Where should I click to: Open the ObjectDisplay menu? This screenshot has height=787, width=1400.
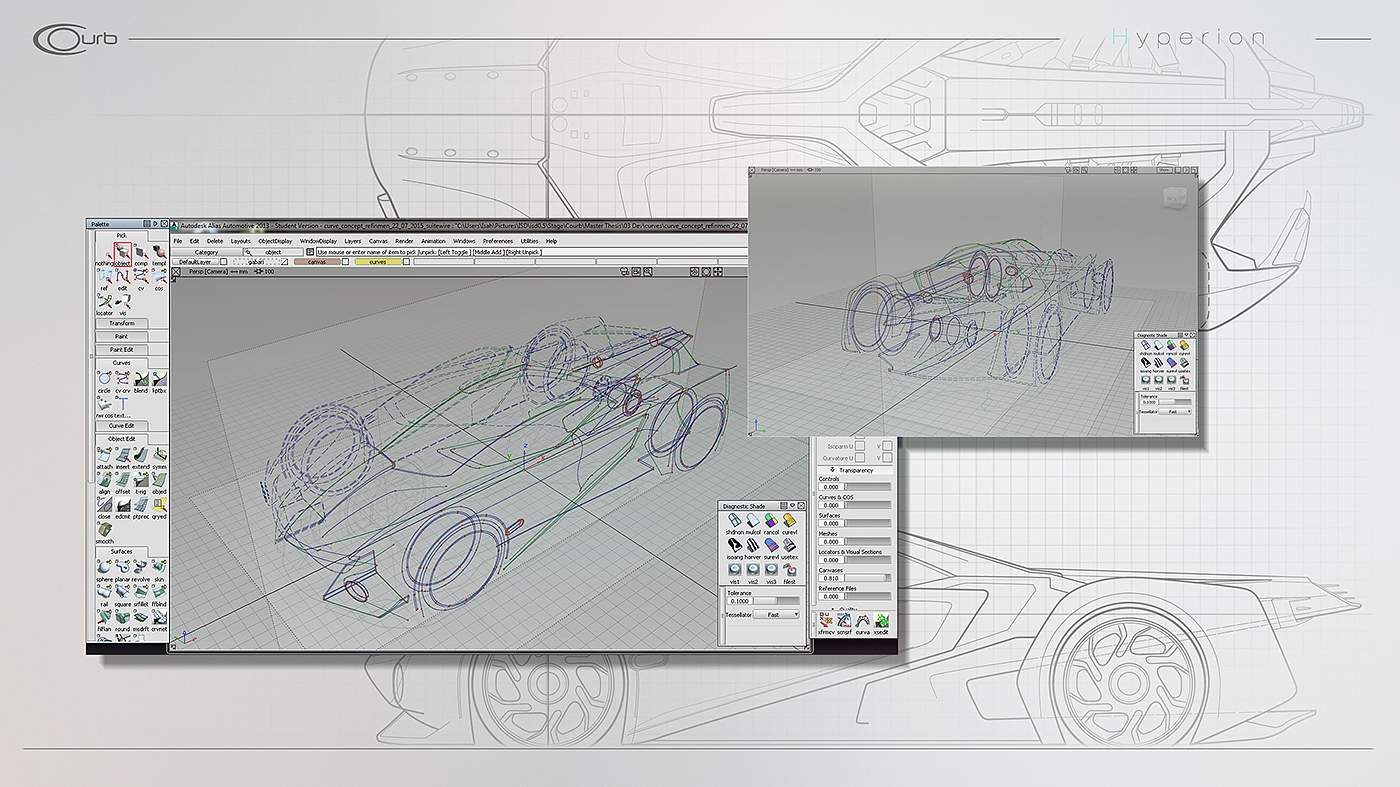275,241
